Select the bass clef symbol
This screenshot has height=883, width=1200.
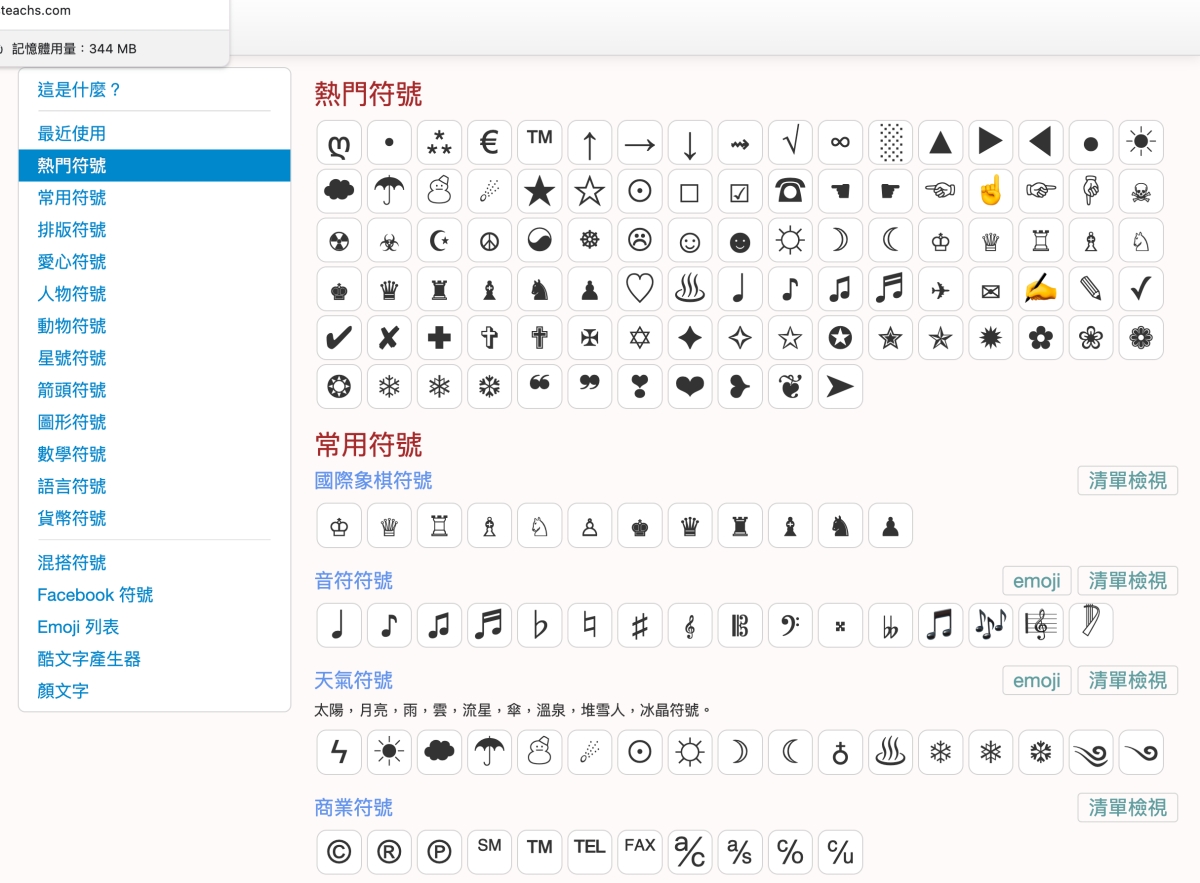click(790, 625)
